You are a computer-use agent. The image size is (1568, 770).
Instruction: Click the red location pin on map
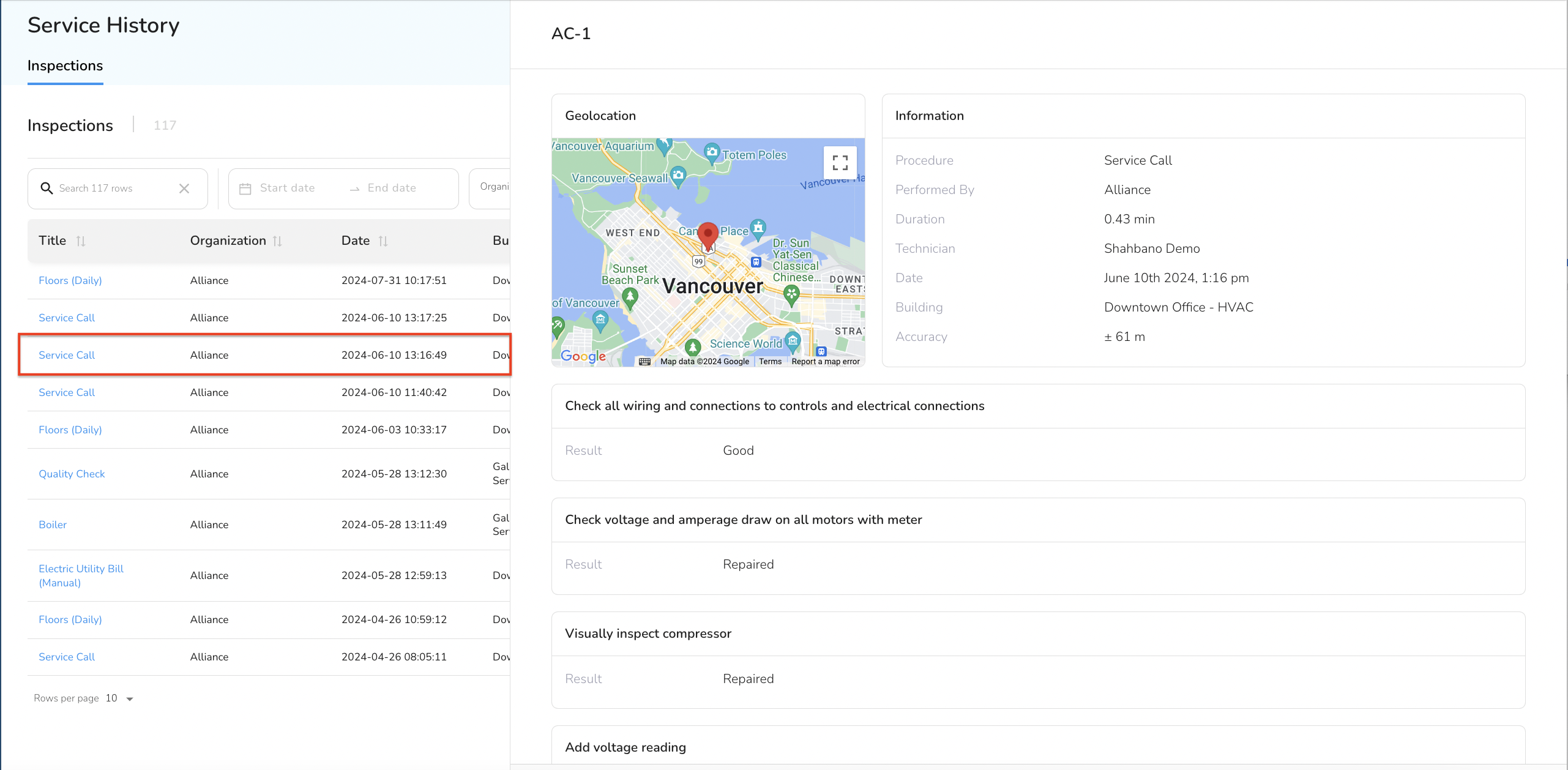pyautogui.click(x=708, y=236)
